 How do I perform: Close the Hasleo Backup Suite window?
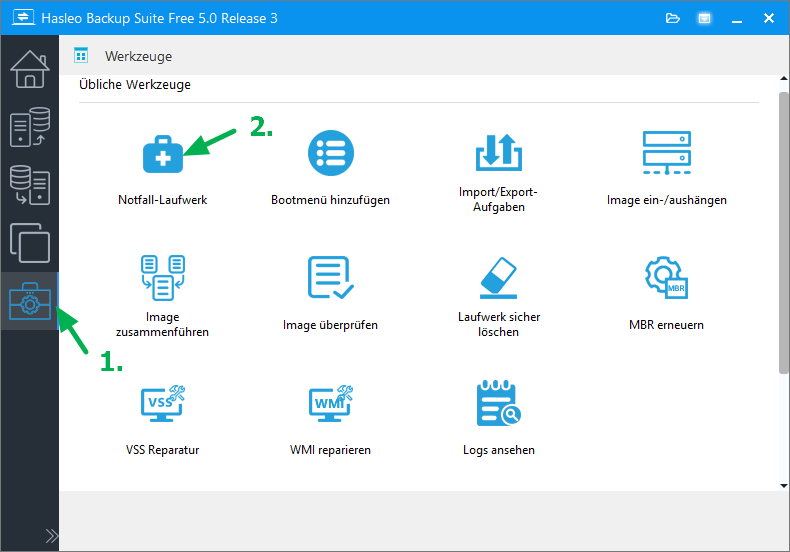click(x=769, y=19)
